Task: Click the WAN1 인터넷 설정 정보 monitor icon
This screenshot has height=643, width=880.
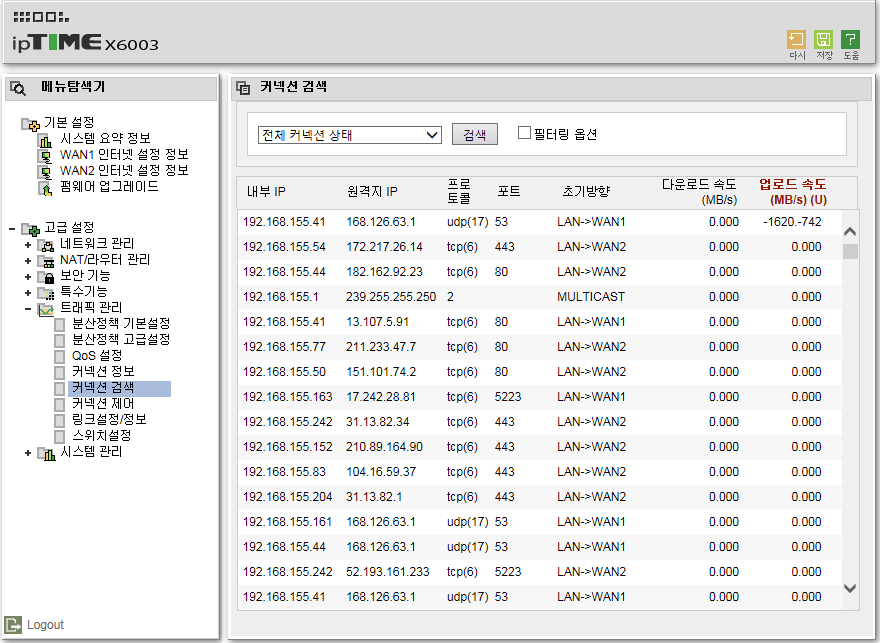Action: click(x=46, y=155)
